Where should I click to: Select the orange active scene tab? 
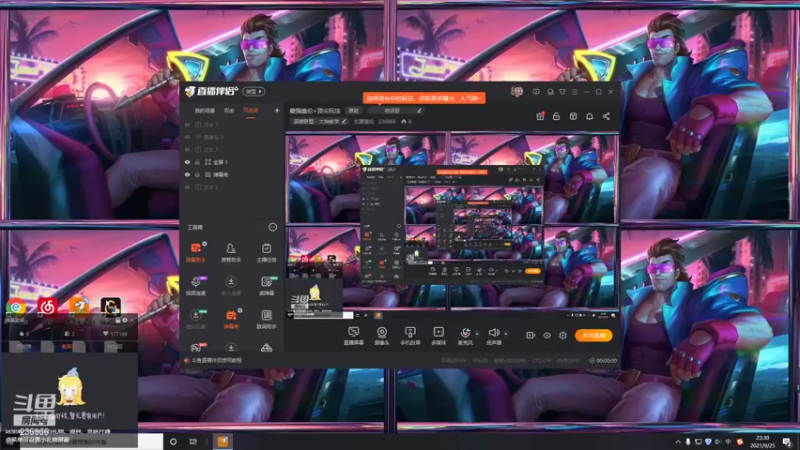click(251, 111)
